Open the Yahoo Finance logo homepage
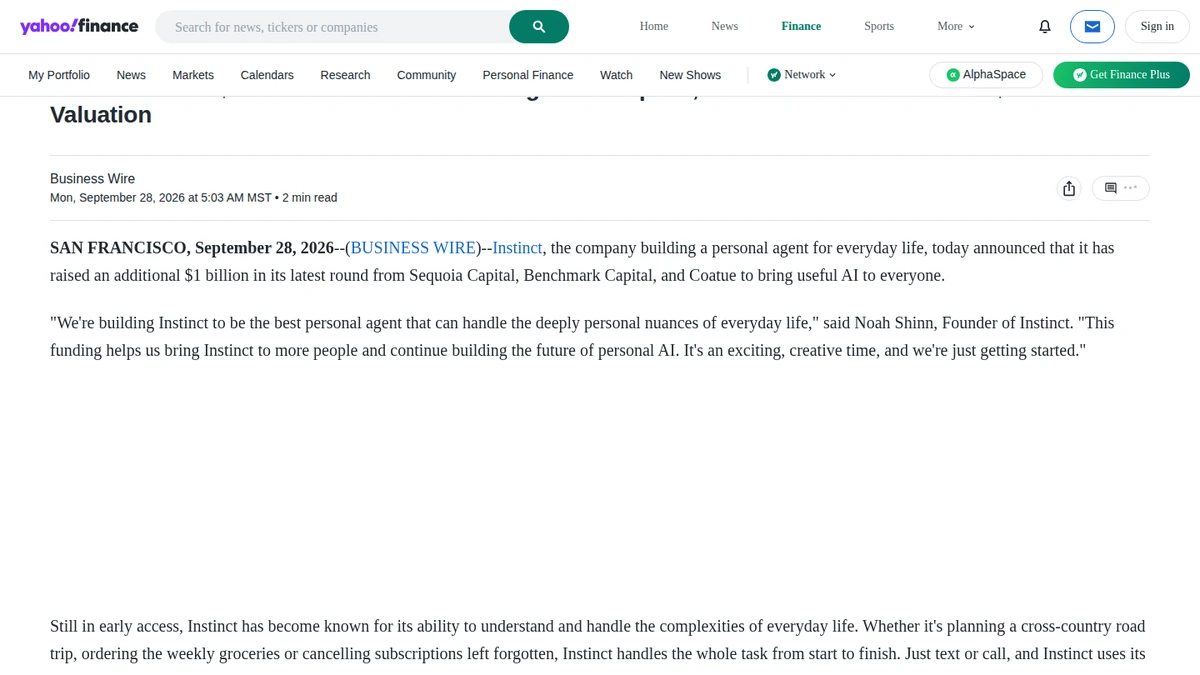Screen dimensions: 1200x675 pos(79,26)
